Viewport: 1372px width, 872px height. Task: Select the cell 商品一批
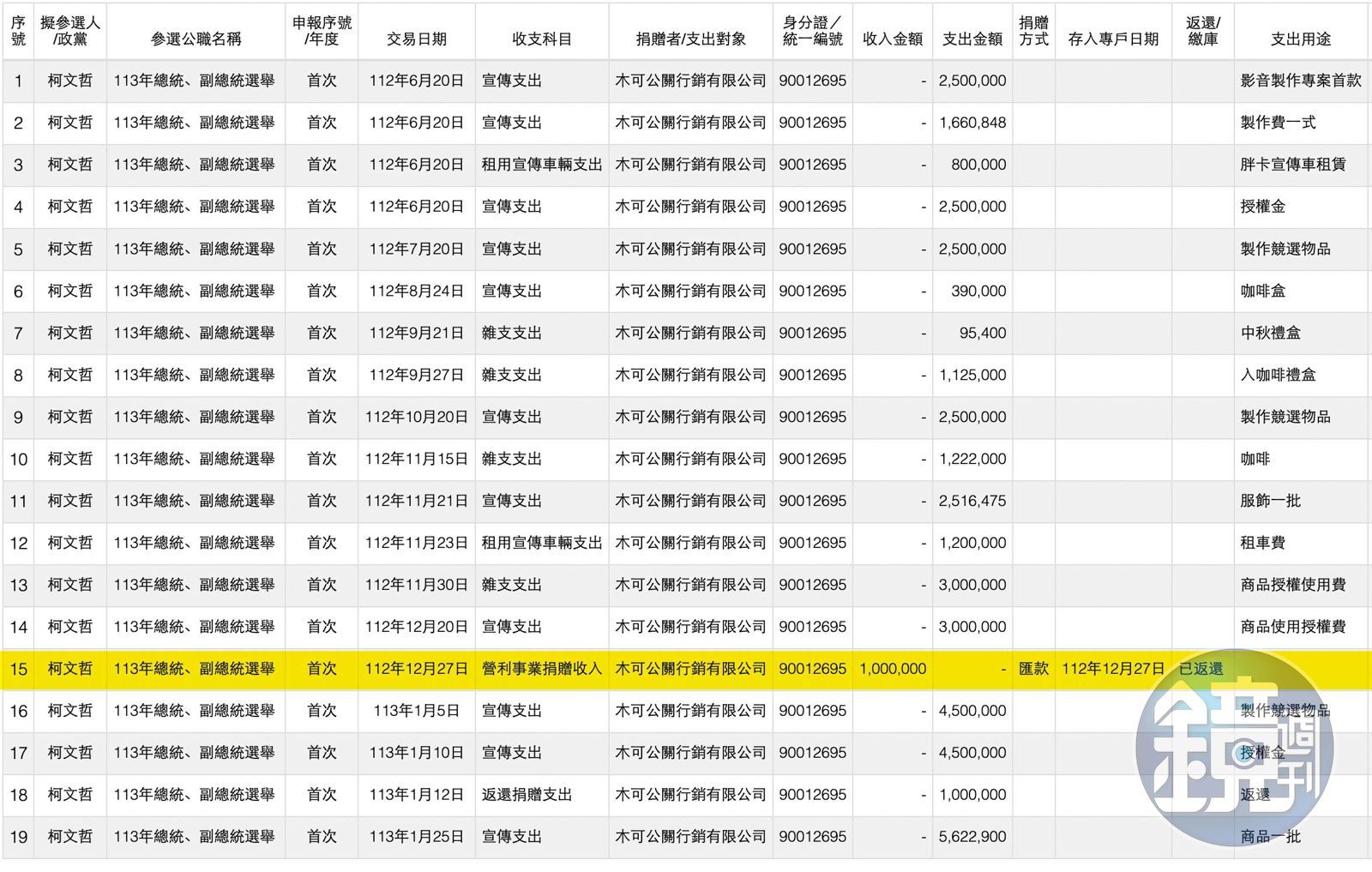[x=1271, y=837]
